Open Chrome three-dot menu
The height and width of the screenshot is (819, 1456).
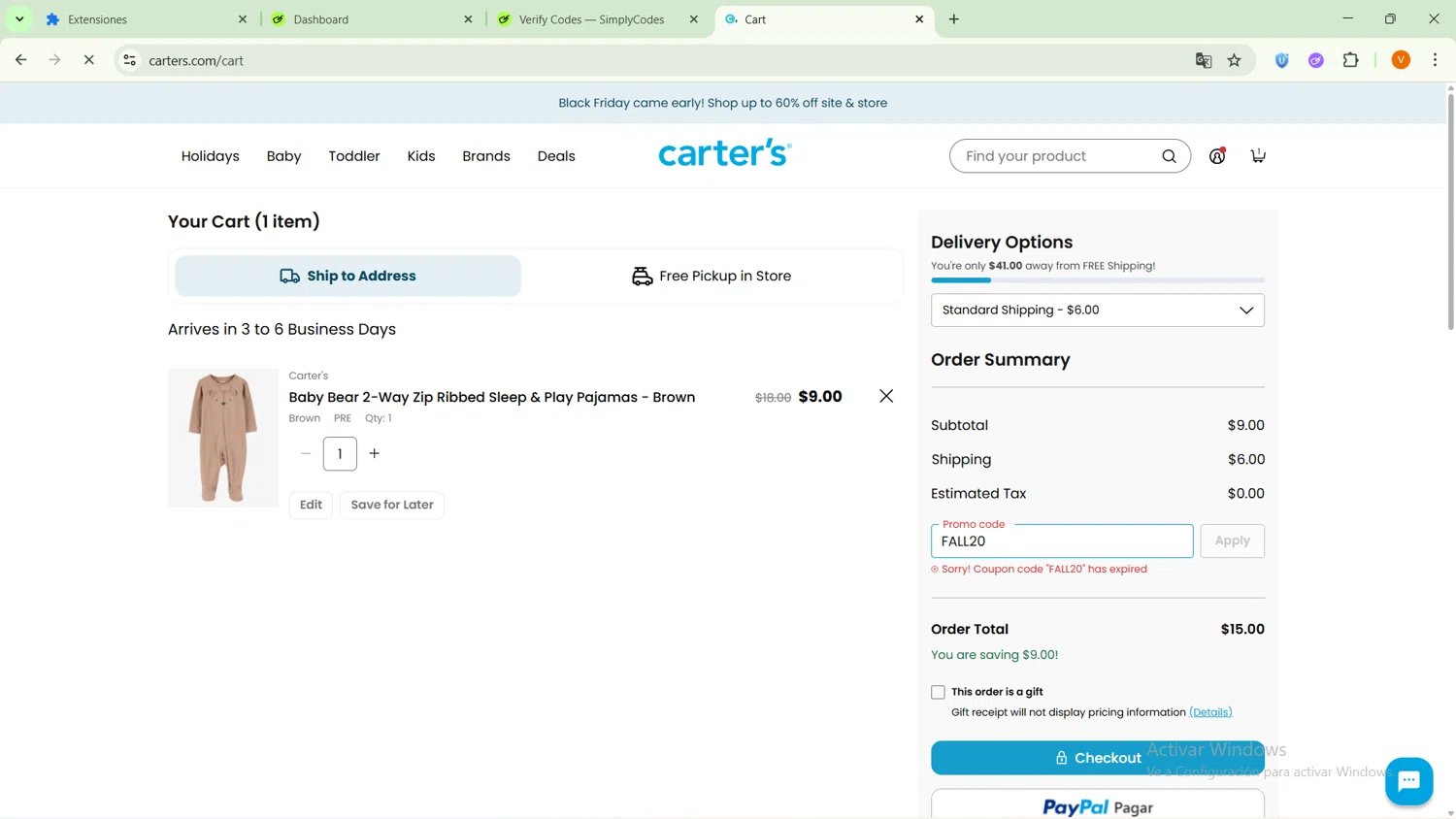click(x=1436, y=60)
